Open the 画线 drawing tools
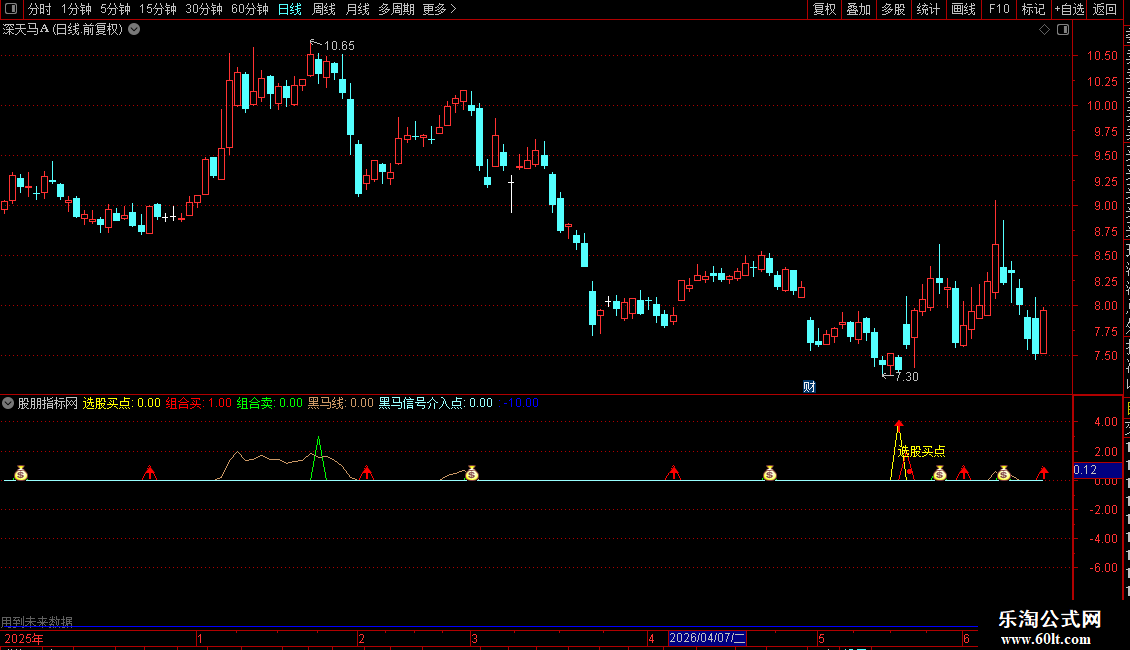The image size is (1130, 650). [x=964, y=9]
